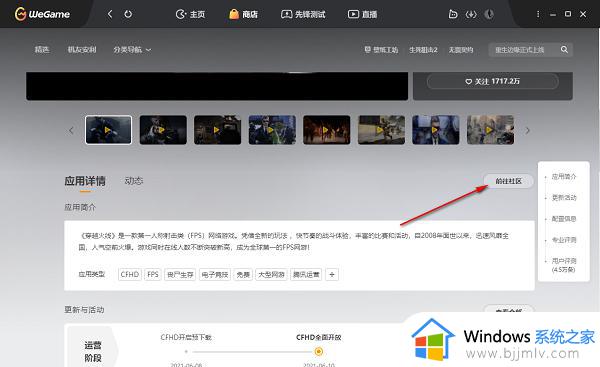Jump to 用户评测 in side navigation
This screenshot has height=367, width=600.
tap(564, 265)
